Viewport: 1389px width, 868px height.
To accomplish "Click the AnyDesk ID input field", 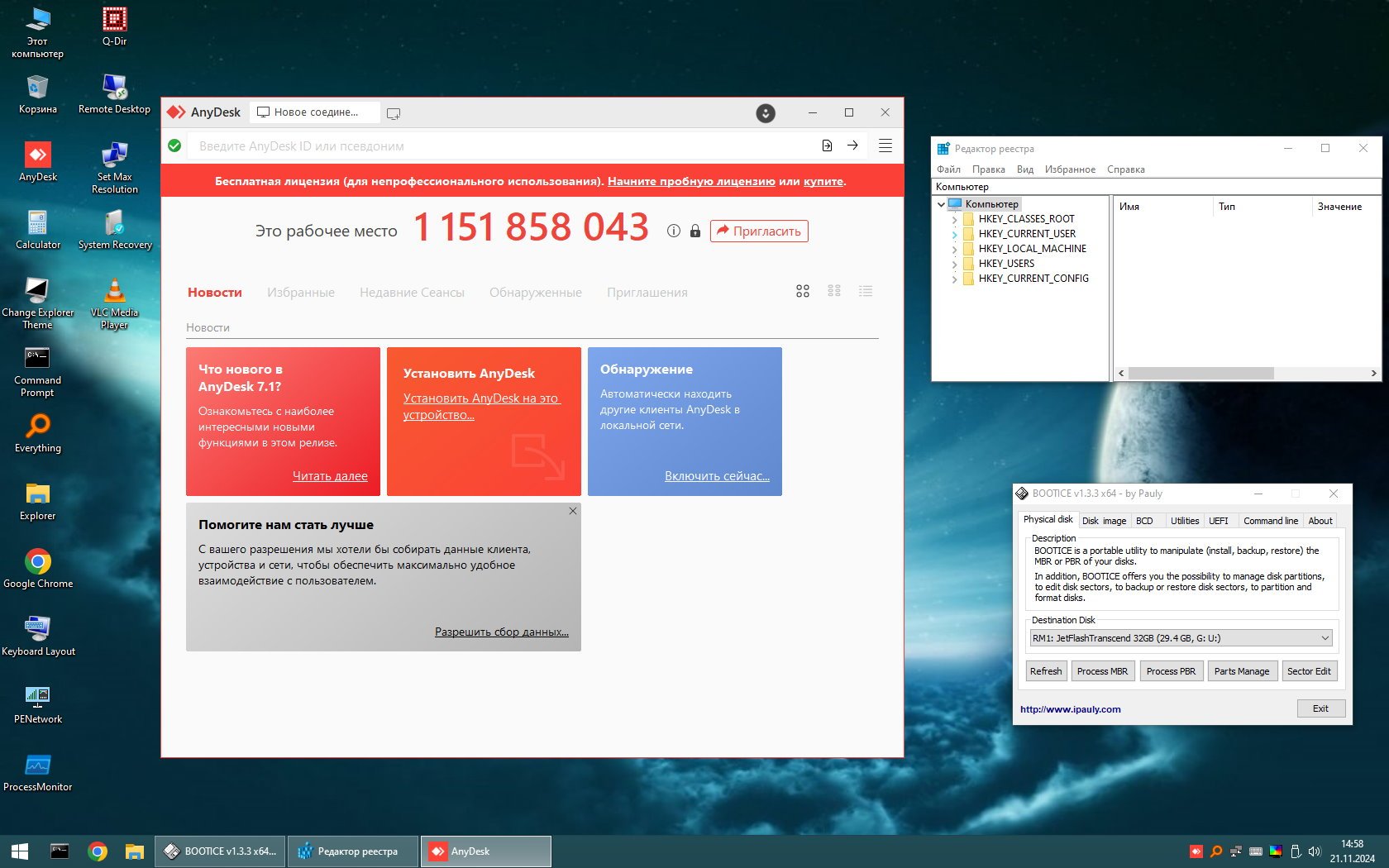I will 496,146.
